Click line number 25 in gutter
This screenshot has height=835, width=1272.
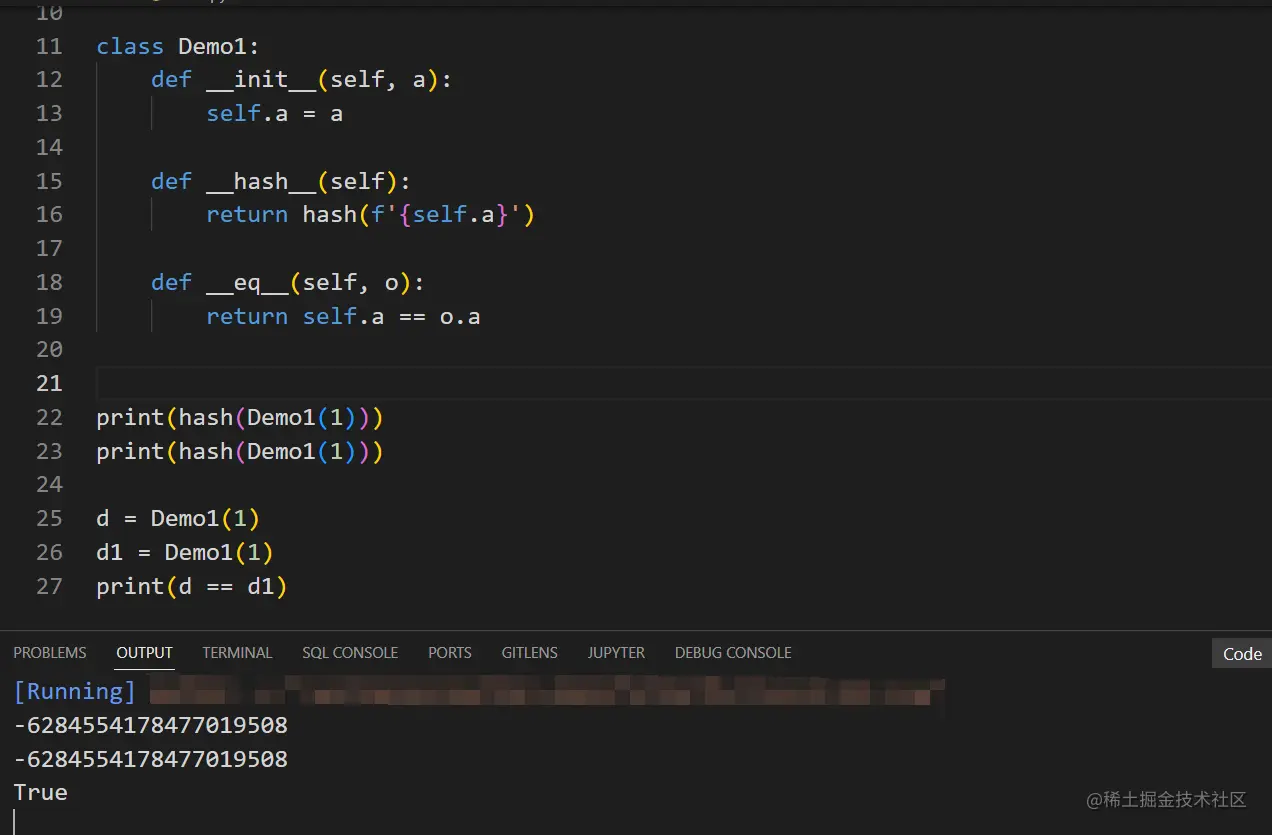(x=49, y=518)
